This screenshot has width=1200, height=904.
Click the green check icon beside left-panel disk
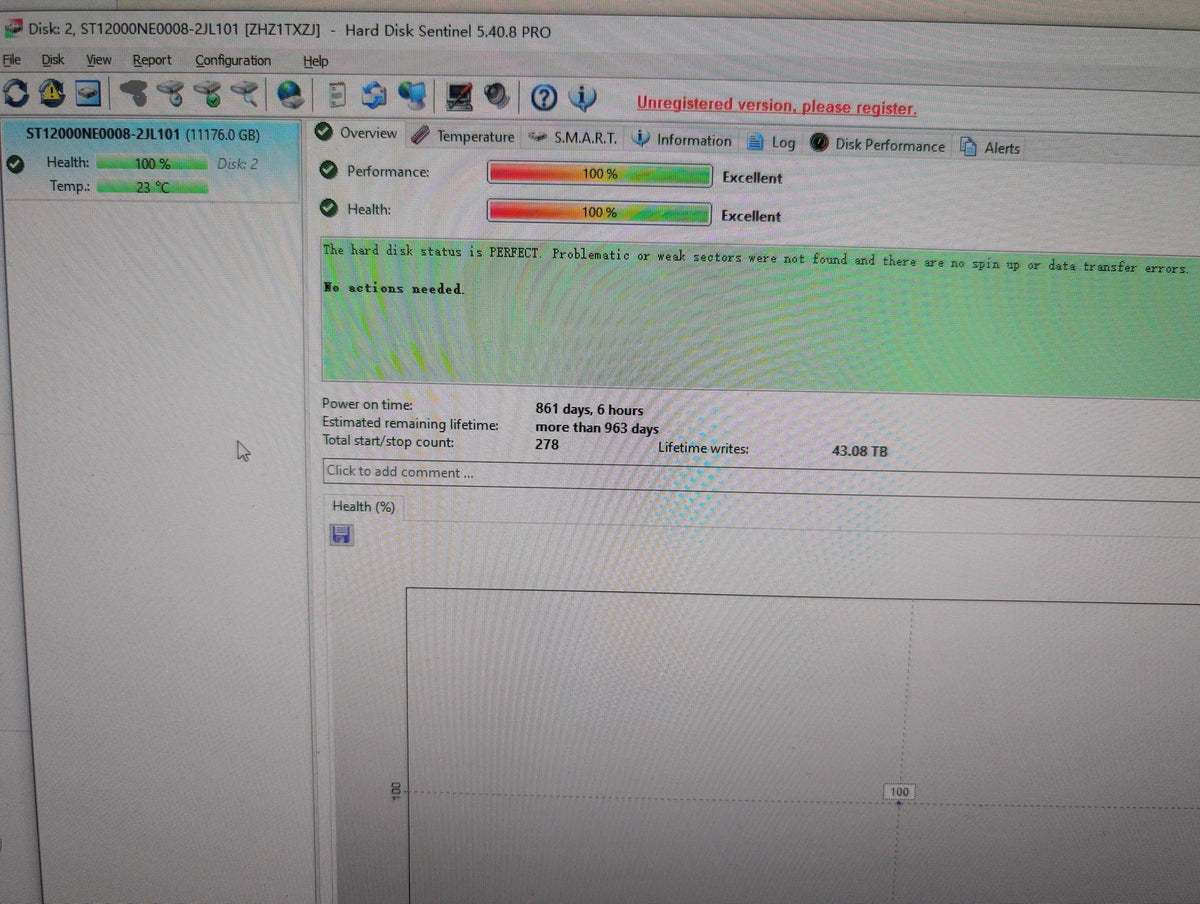(14, 165)
